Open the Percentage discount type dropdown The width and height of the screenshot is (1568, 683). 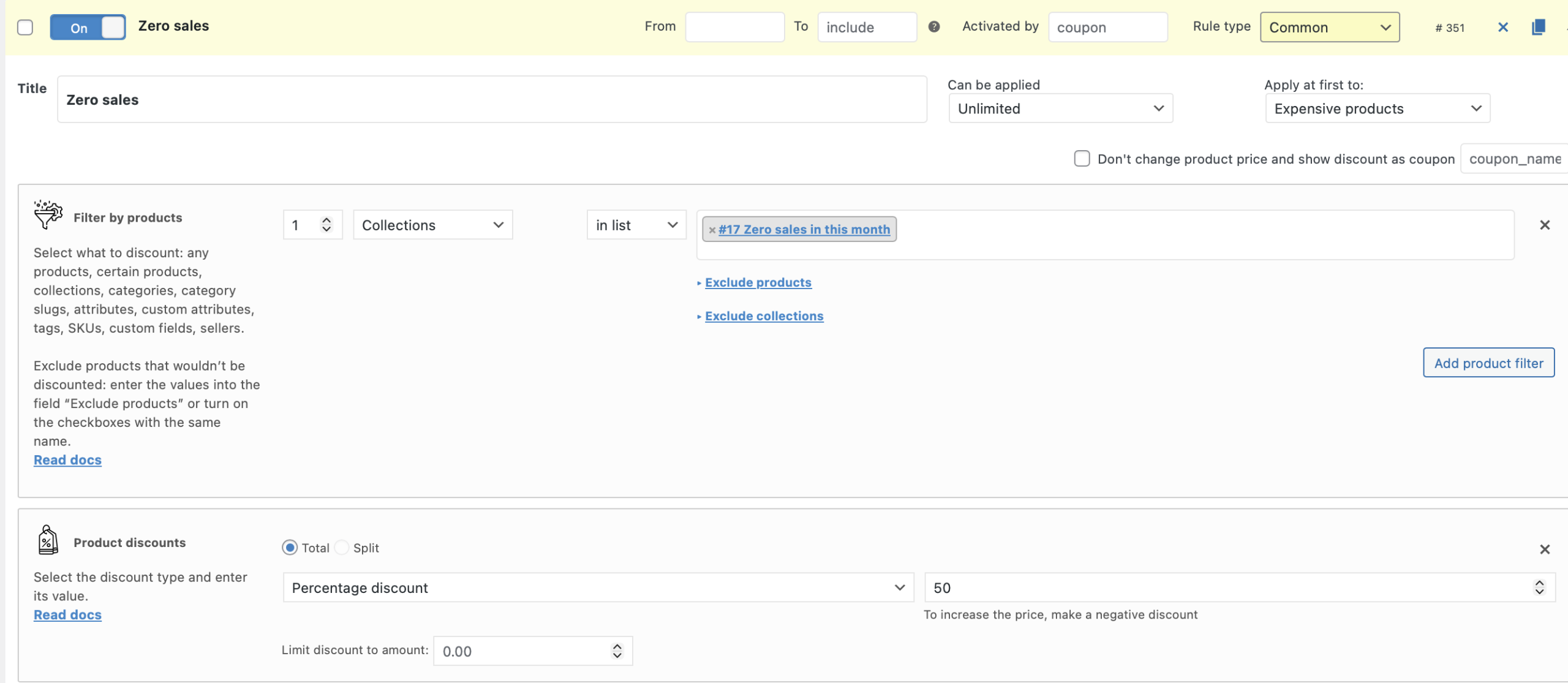(598, 588)
